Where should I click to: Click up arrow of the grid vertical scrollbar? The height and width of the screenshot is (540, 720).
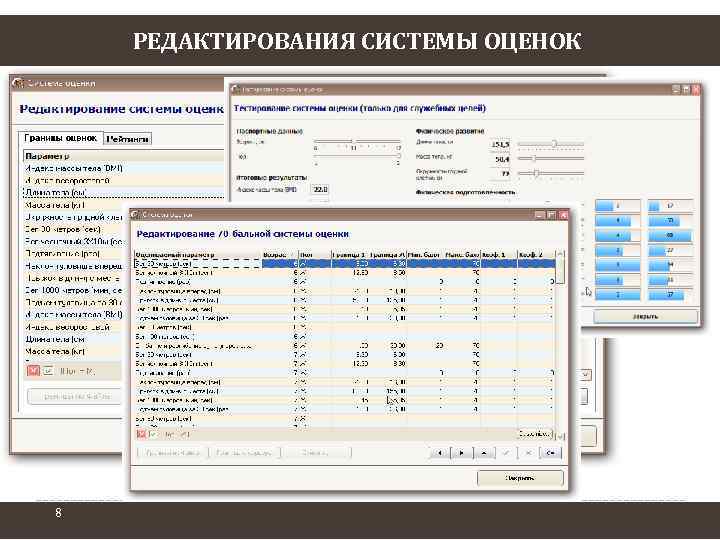click(x=560, y=254)
